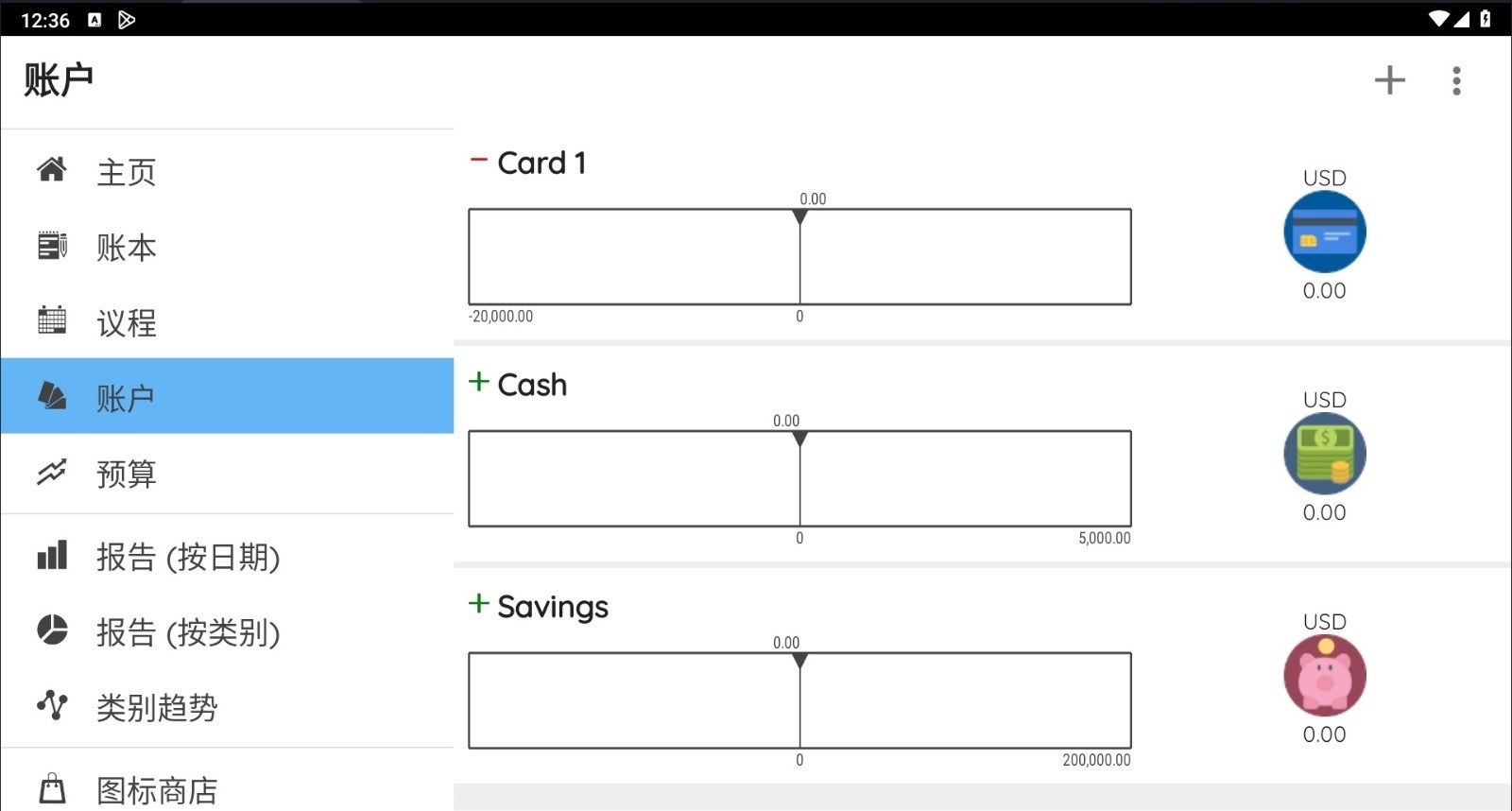1512x811 pixels.
Task: Tap the Card 1 credit card icon
Action: tap(1324, 232)
